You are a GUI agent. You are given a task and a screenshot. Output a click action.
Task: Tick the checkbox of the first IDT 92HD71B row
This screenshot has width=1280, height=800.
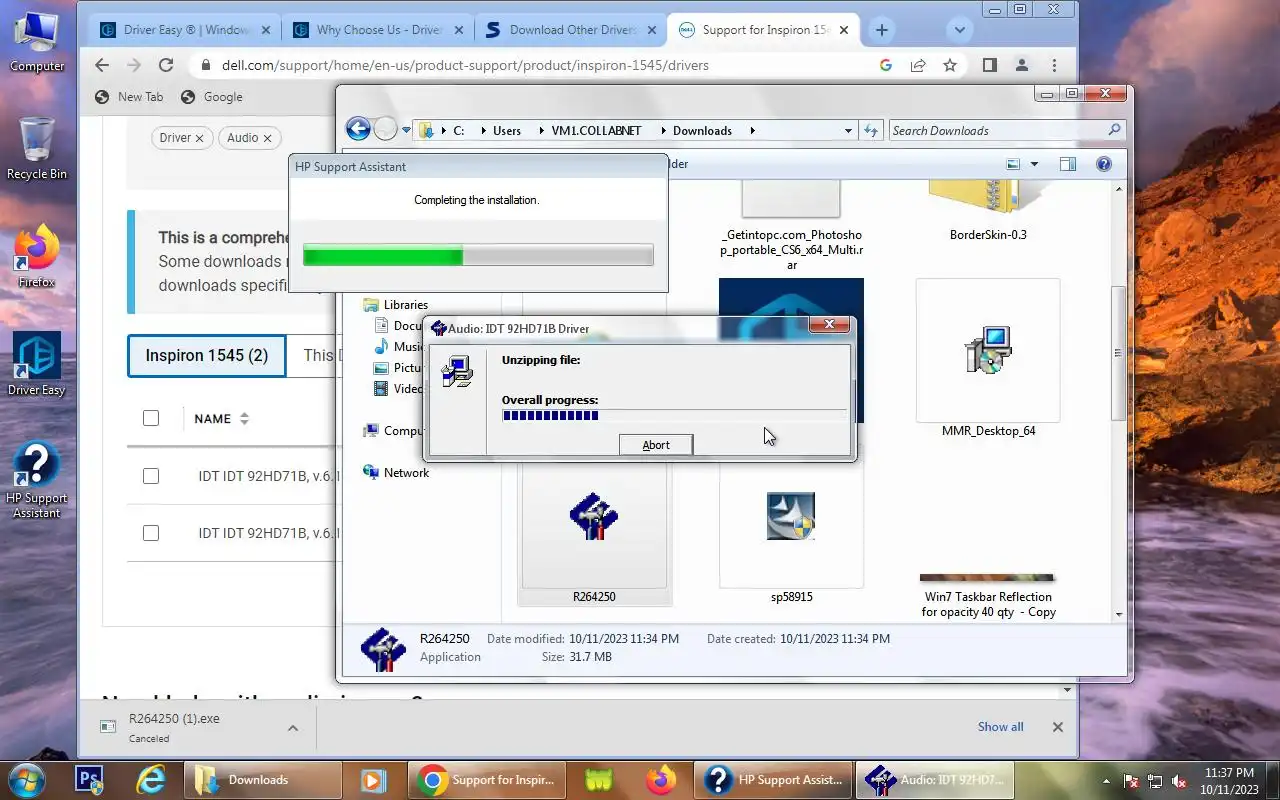[151, 476]
